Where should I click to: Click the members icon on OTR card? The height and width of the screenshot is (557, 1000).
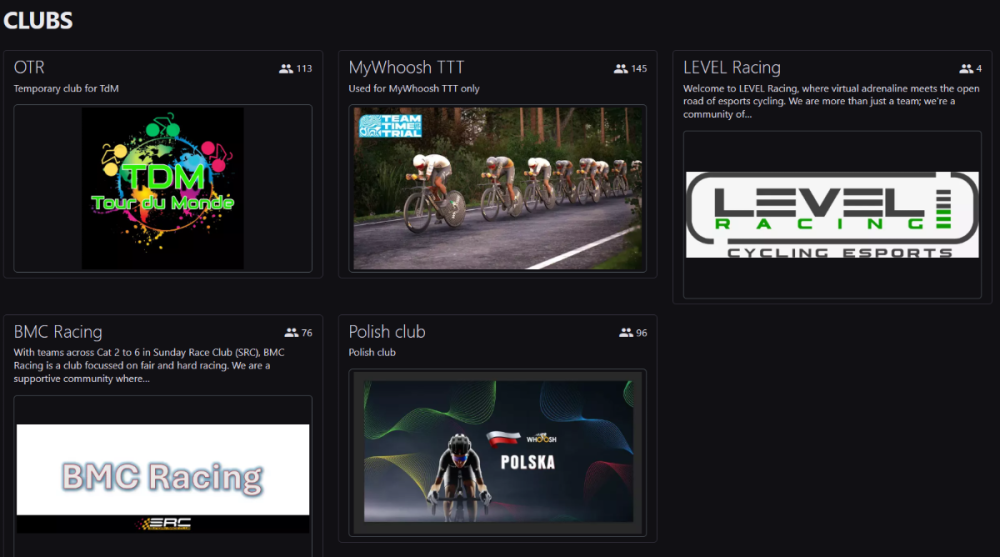pyautogui.click(x=286, y=69)
